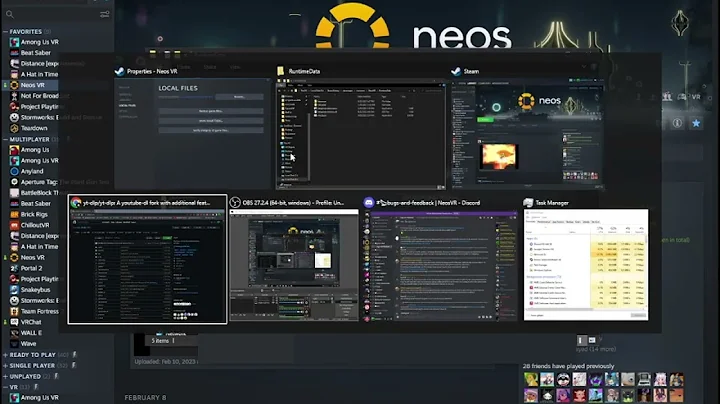
Task: Click '28 friends have played previously' text
Action: [x=568, y=366]
